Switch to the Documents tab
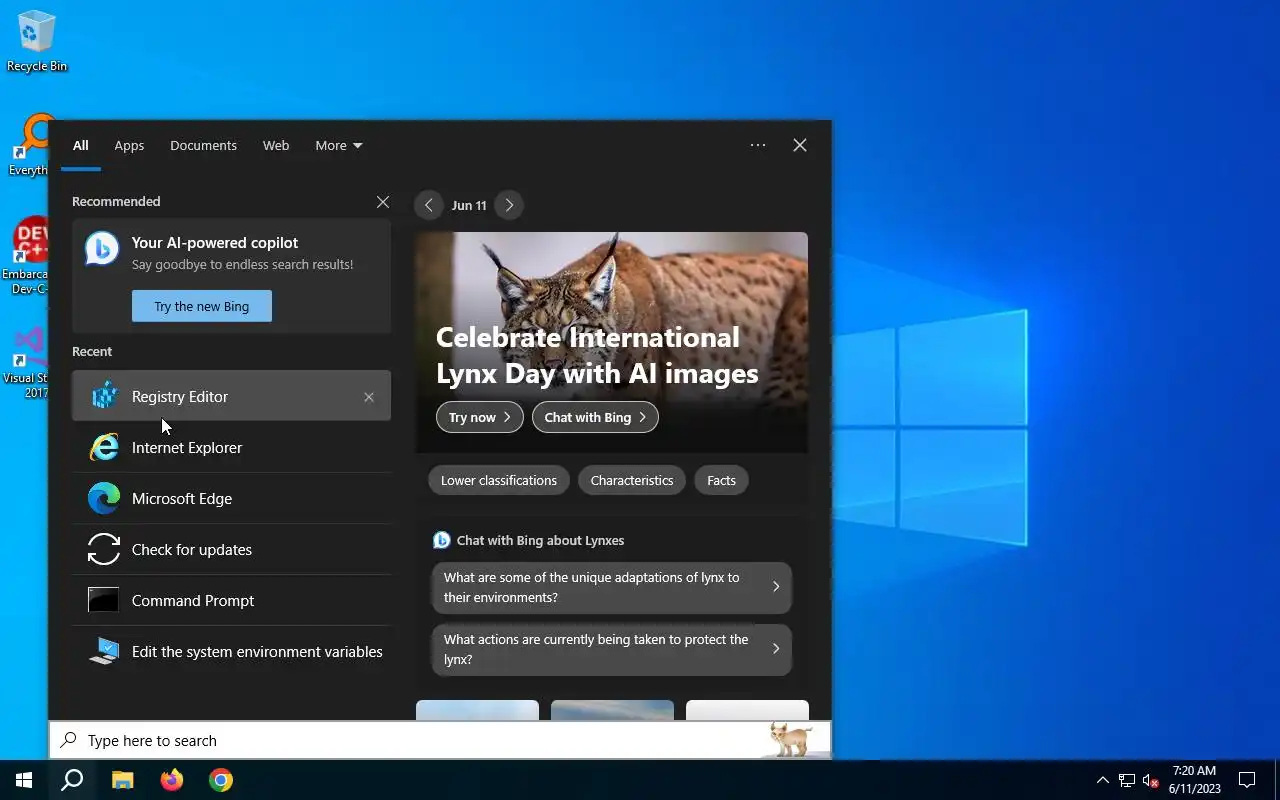 tap(203, 145)
